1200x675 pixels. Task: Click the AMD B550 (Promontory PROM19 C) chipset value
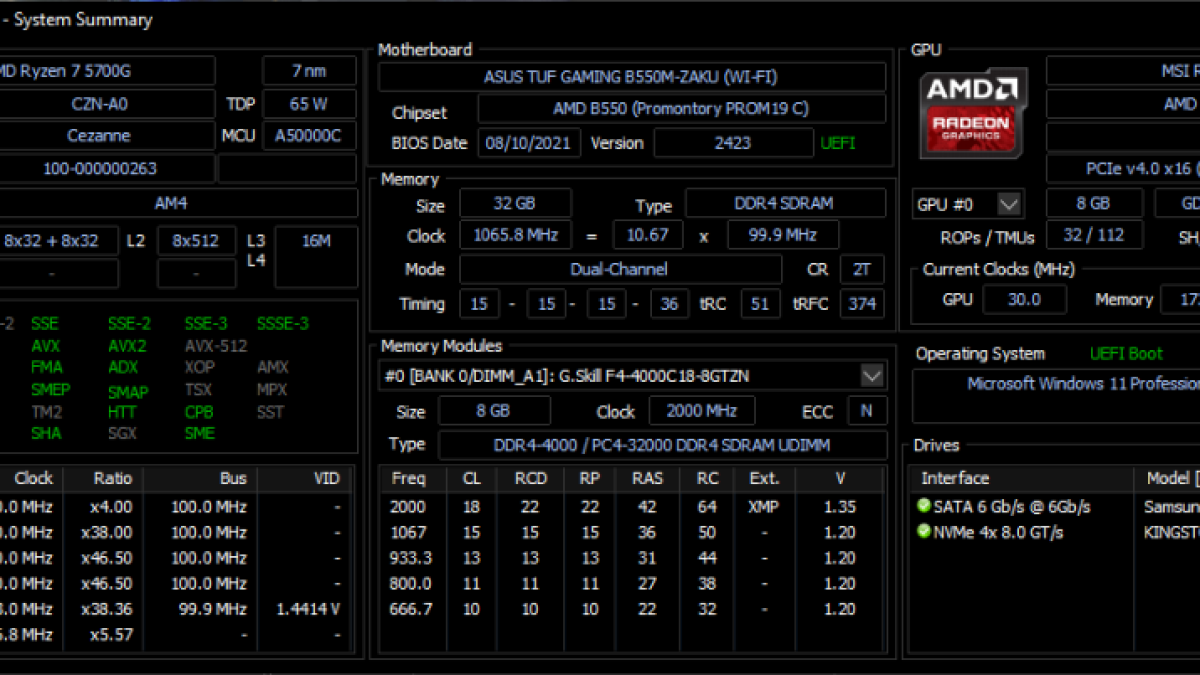(x=681, y=108)
